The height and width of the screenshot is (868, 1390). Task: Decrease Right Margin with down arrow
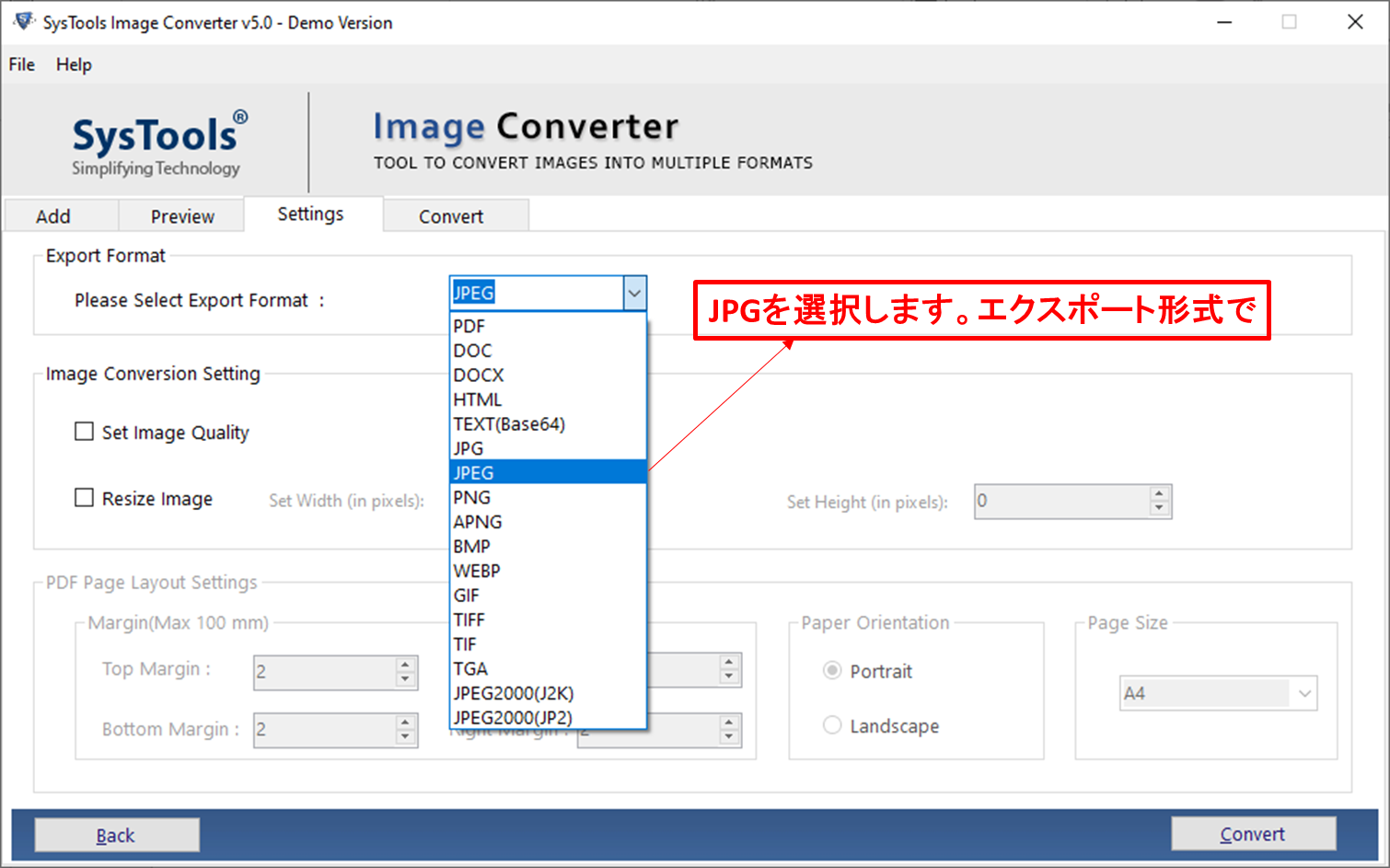pyautogui.click(x=729, y=737)
